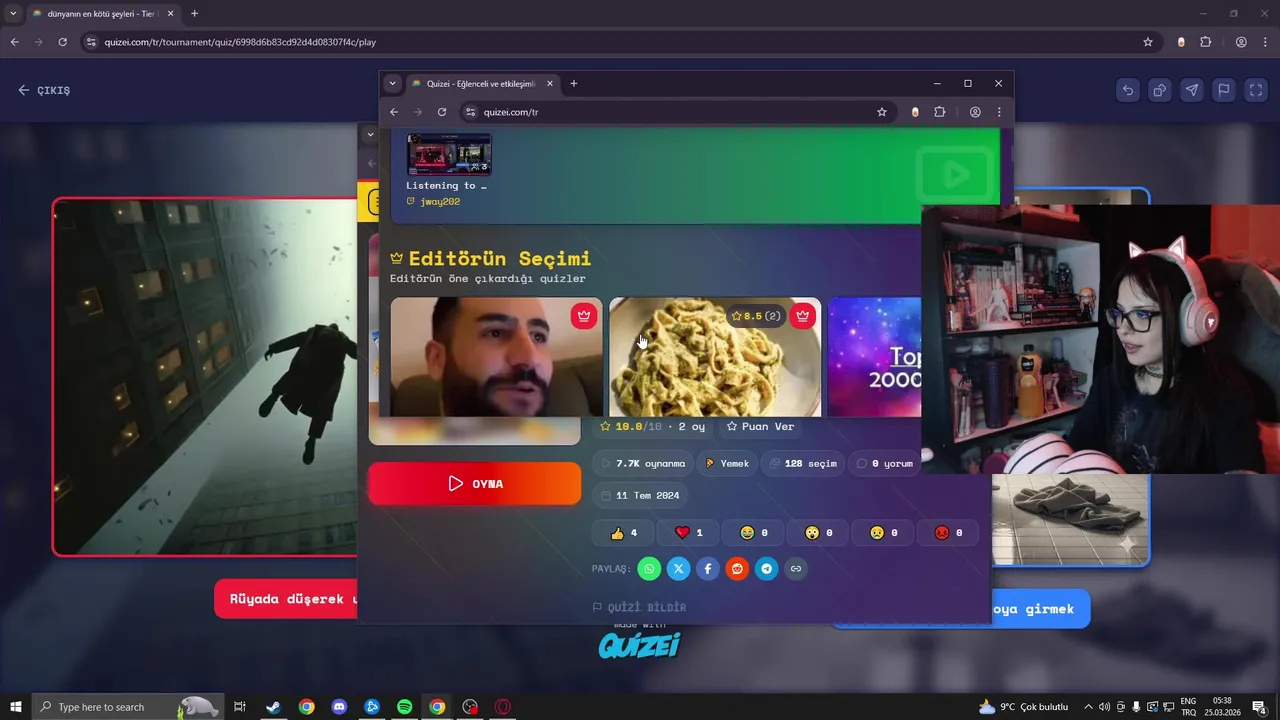
Task: Open Discord from the taskbar
Action: [339, 707]
